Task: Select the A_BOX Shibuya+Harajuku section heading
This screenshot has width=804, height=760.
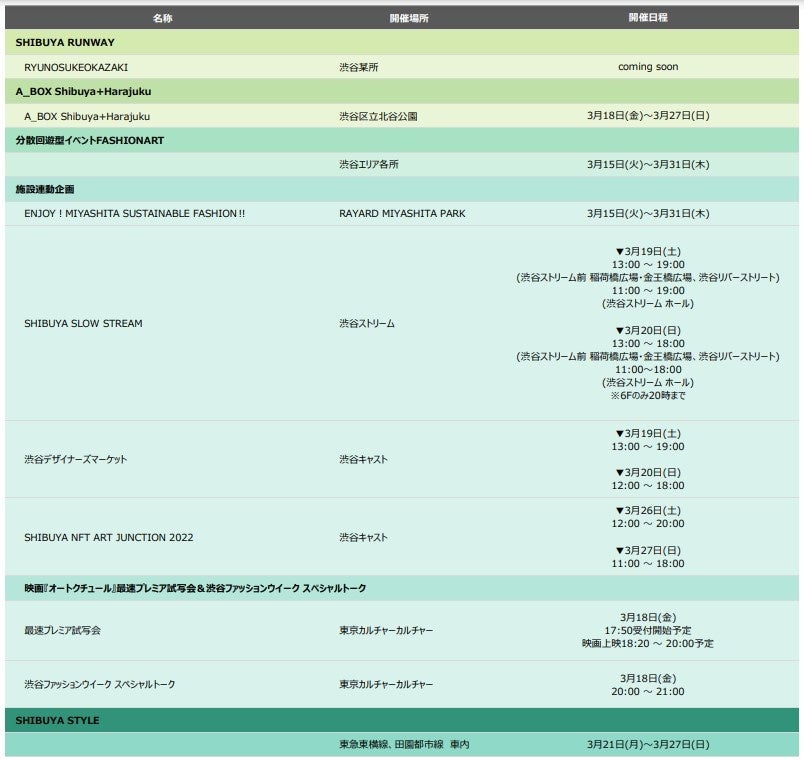Action: (x=84, y=92)
